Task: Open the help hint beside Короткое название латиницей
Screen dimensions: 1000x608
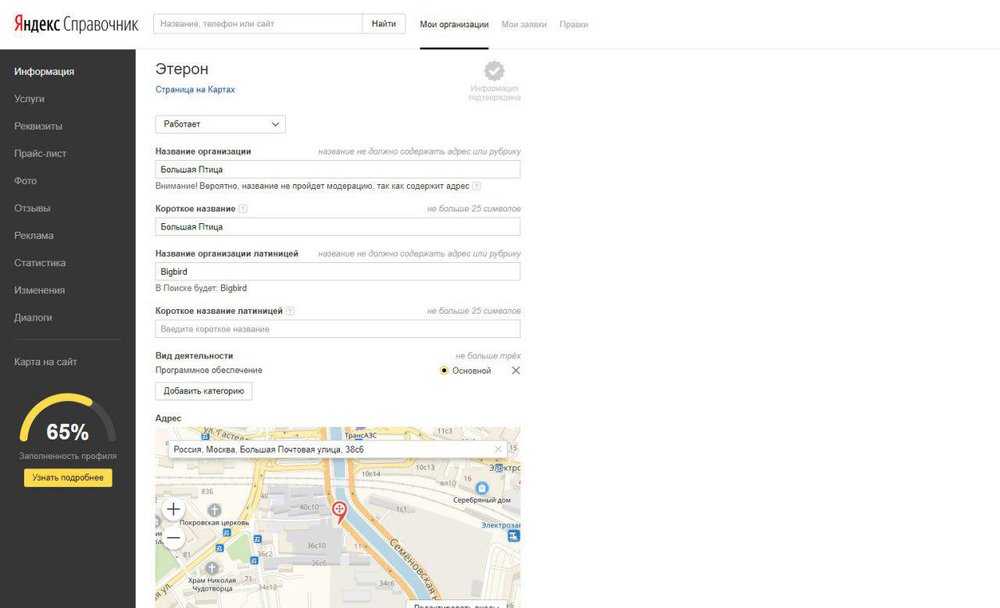Action: (x=290, y=311)
